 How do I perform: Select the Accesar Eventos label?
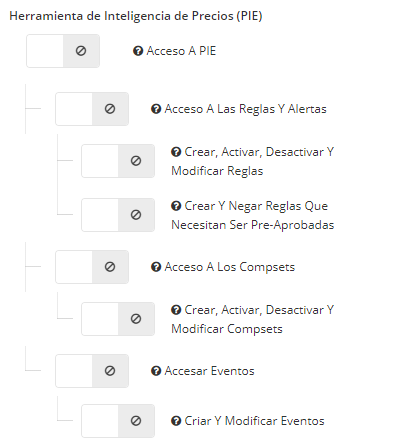click(209, 371)
